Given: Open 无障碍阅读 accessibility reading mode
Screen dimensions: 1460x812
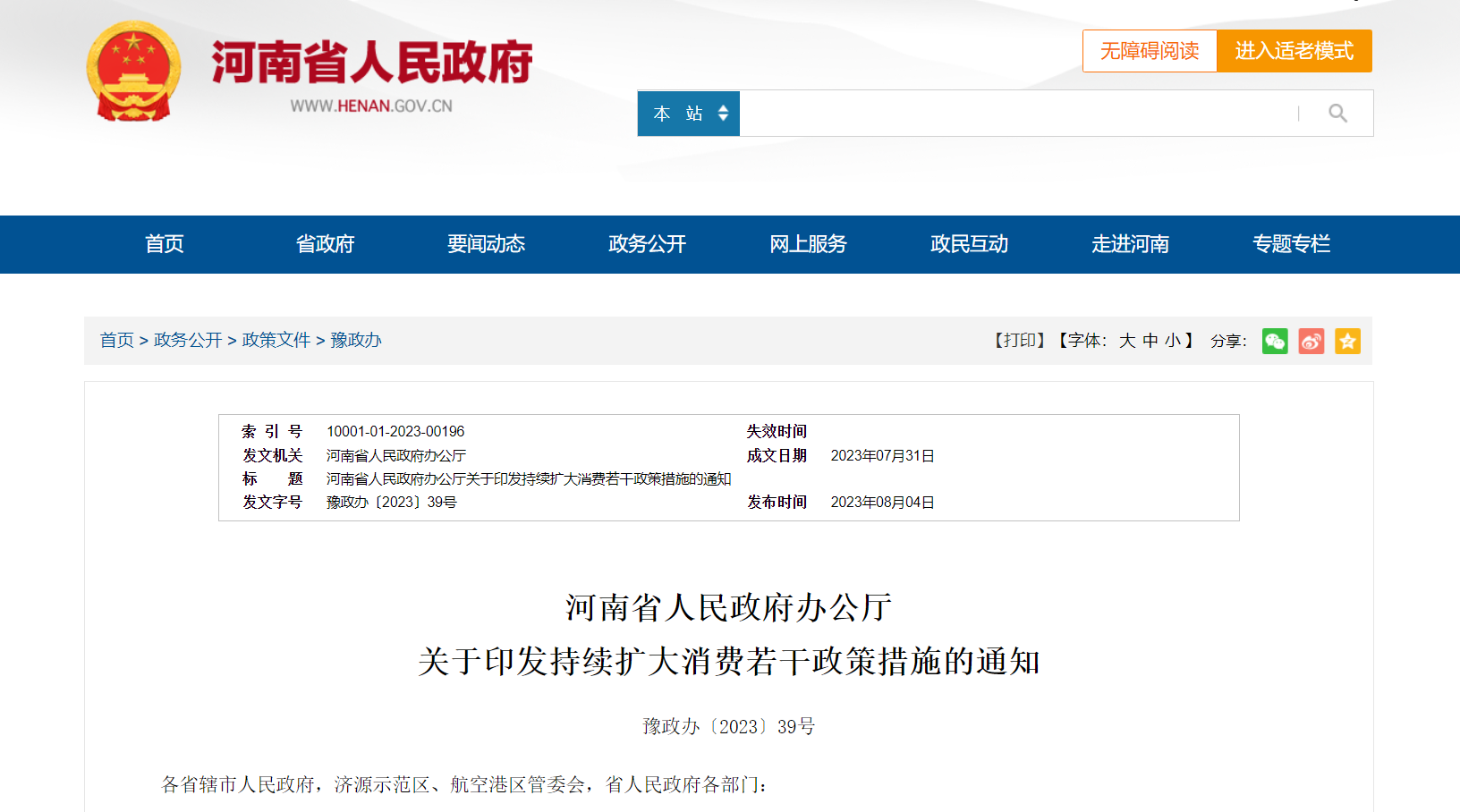Looking at the screenshot, I should pyautogui.click(x=1150, y=51).
